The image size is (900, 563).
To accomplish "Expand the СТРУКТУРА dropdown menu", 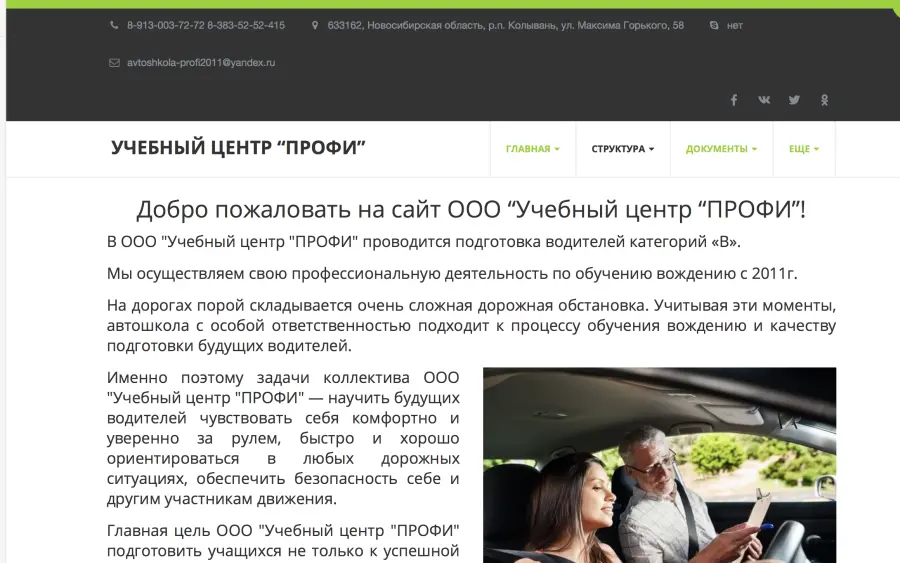I will 622,149.
